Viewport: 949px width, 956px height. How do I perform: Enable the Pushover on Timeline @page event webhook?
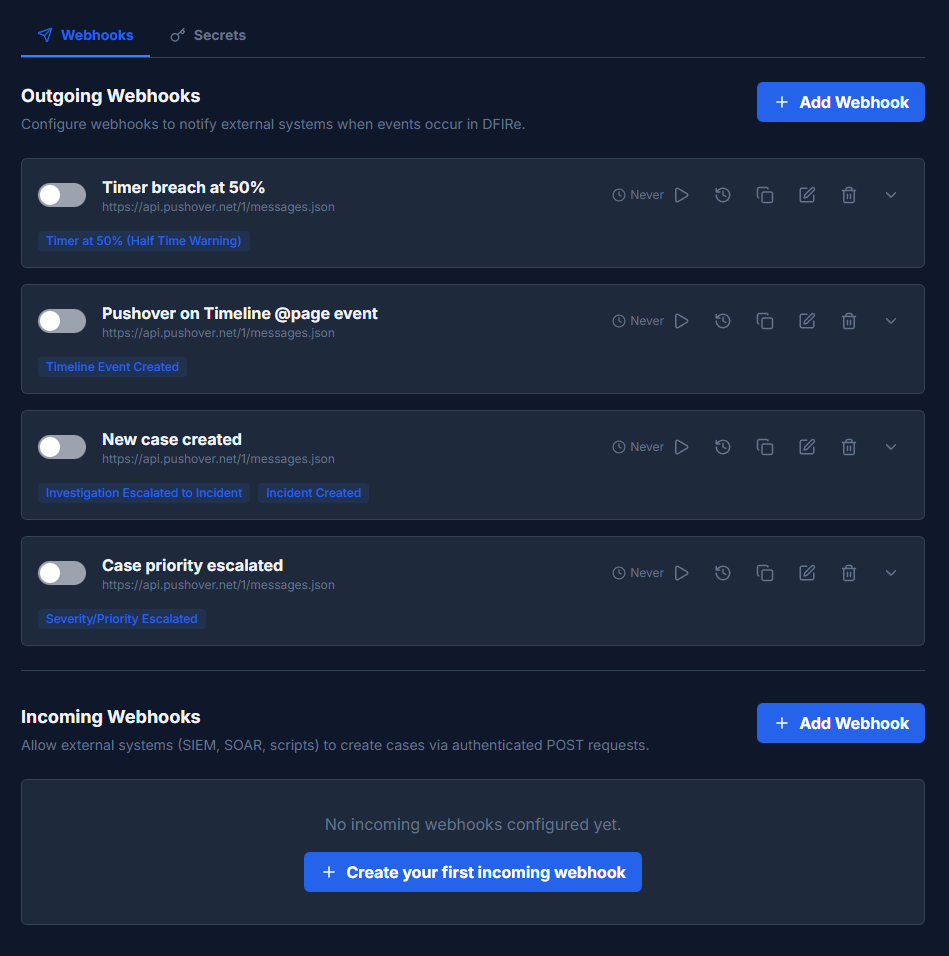tap(61, 320)
